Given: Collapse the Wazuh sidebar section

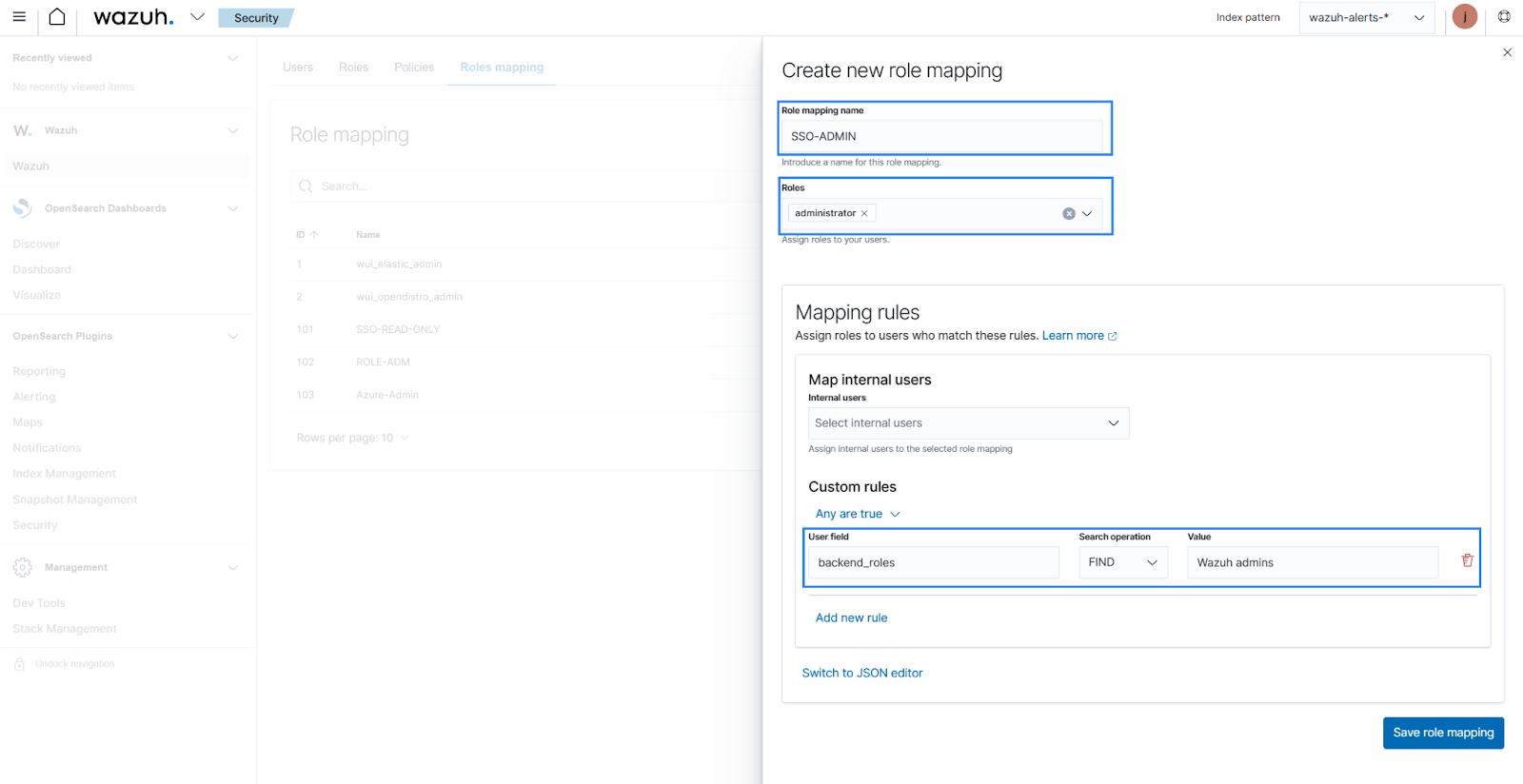Looking at the screenshot, I should [232, 130].
